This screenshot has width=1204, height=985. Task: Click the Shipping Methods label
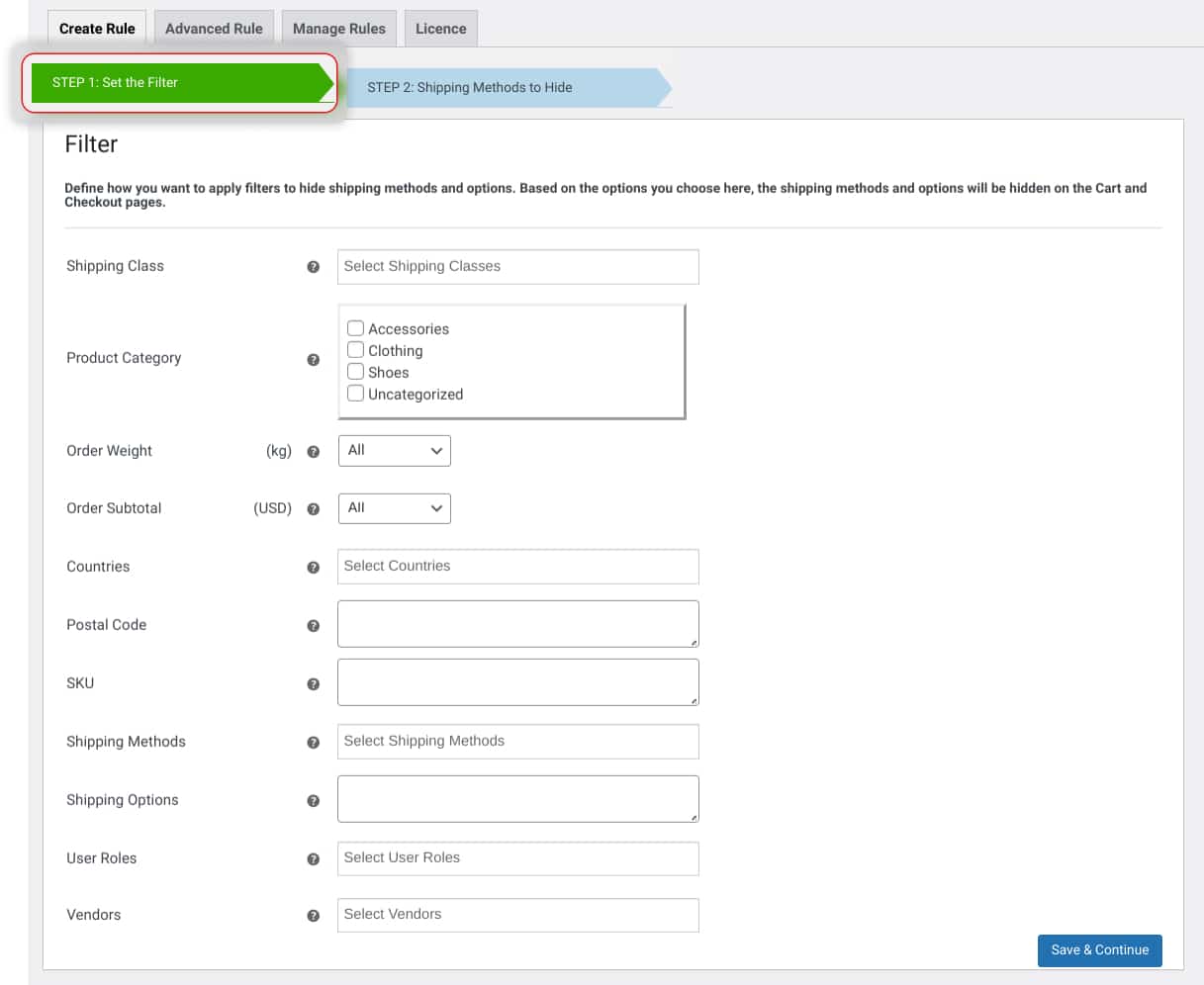coord(126,742)
